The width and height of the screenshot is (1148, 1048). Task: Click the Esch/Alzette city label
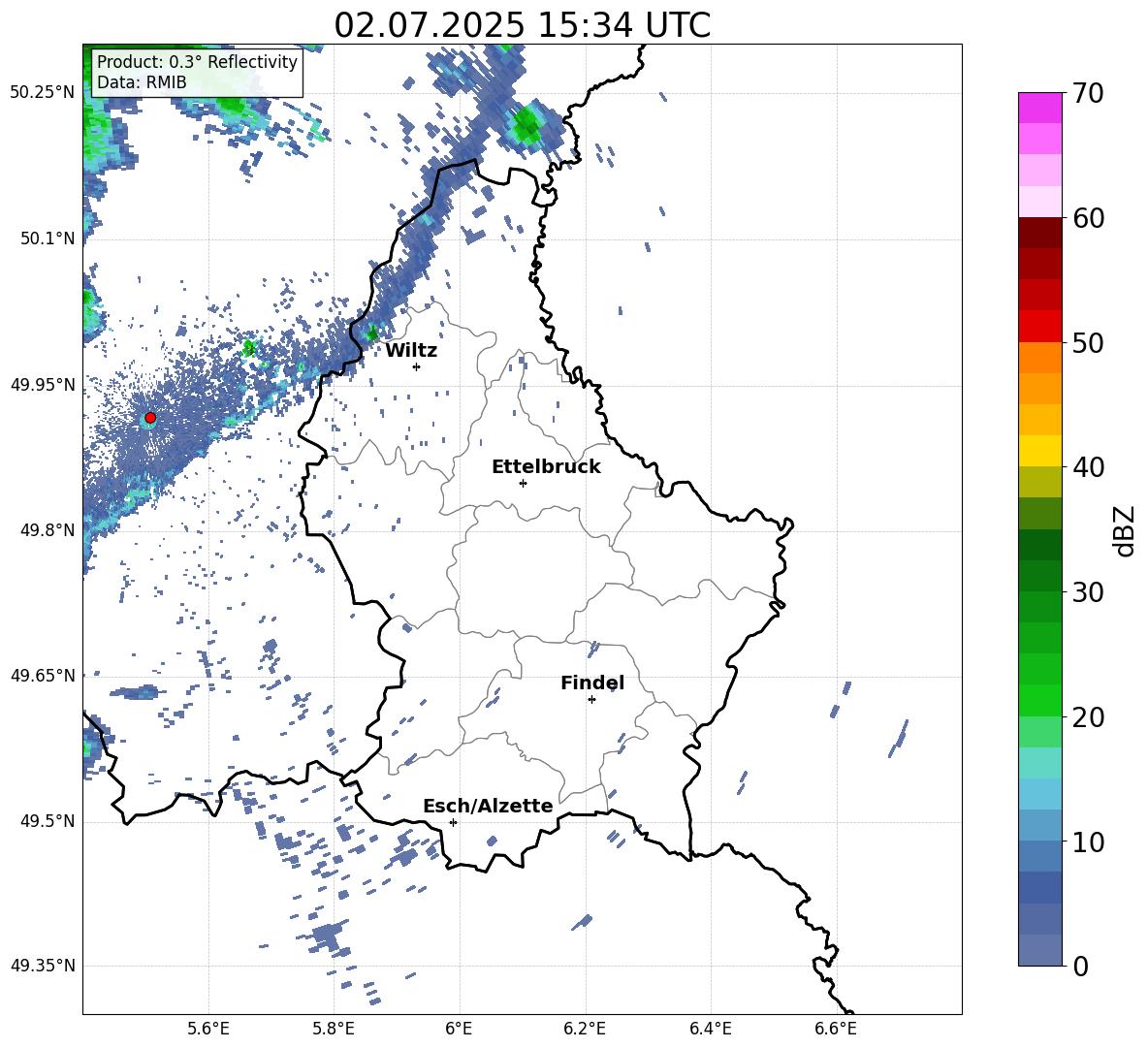(488, 806)
